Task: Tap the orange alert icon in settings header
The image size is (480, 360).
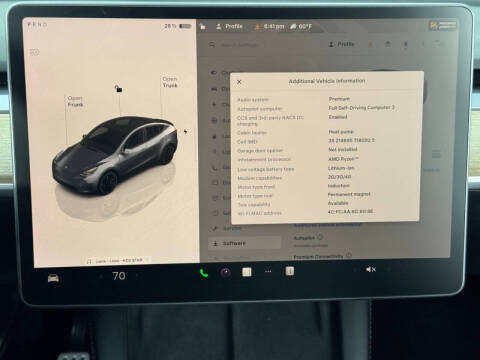Action: click(x=370, y=44)
